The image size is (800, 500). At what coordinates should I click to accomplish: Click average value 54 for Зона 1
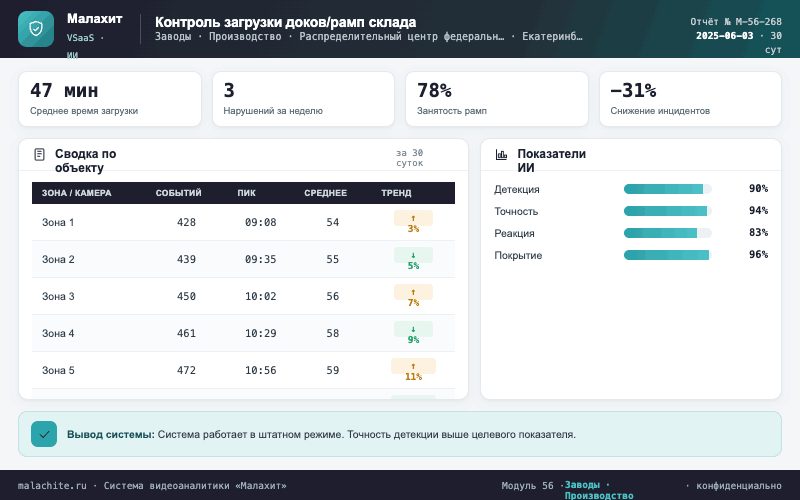click(333, 222)
